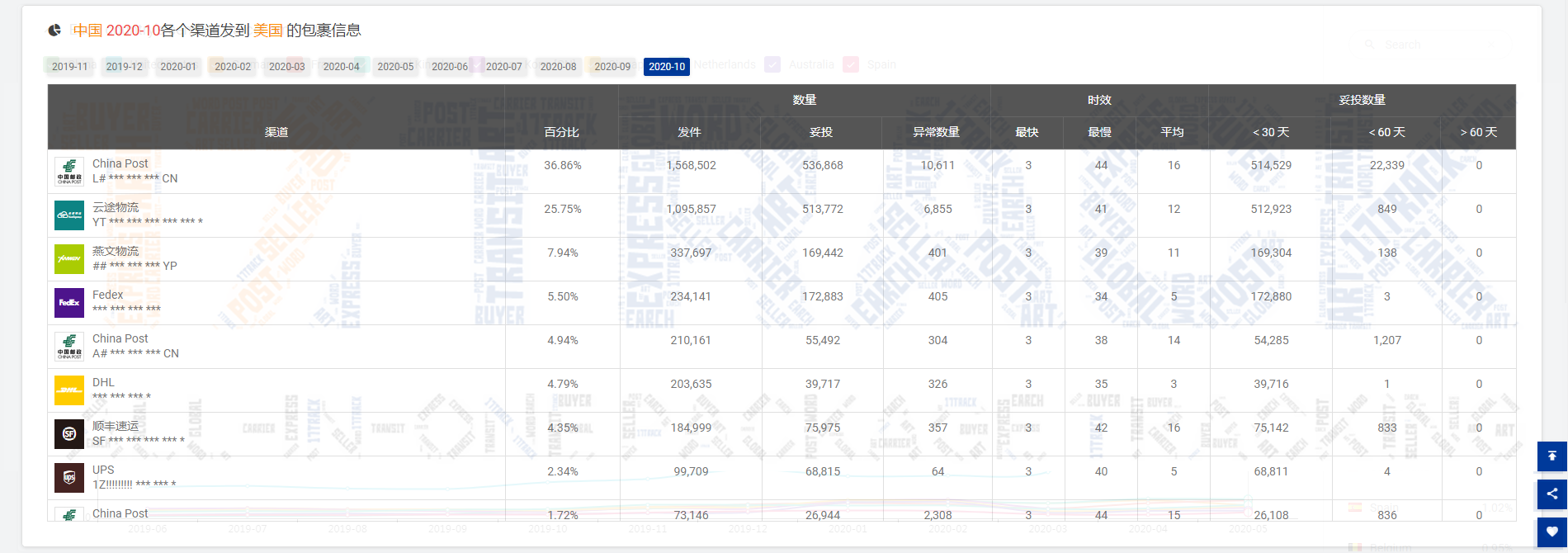Click the 云途物流 teal logo

click(x=69, y=215)
